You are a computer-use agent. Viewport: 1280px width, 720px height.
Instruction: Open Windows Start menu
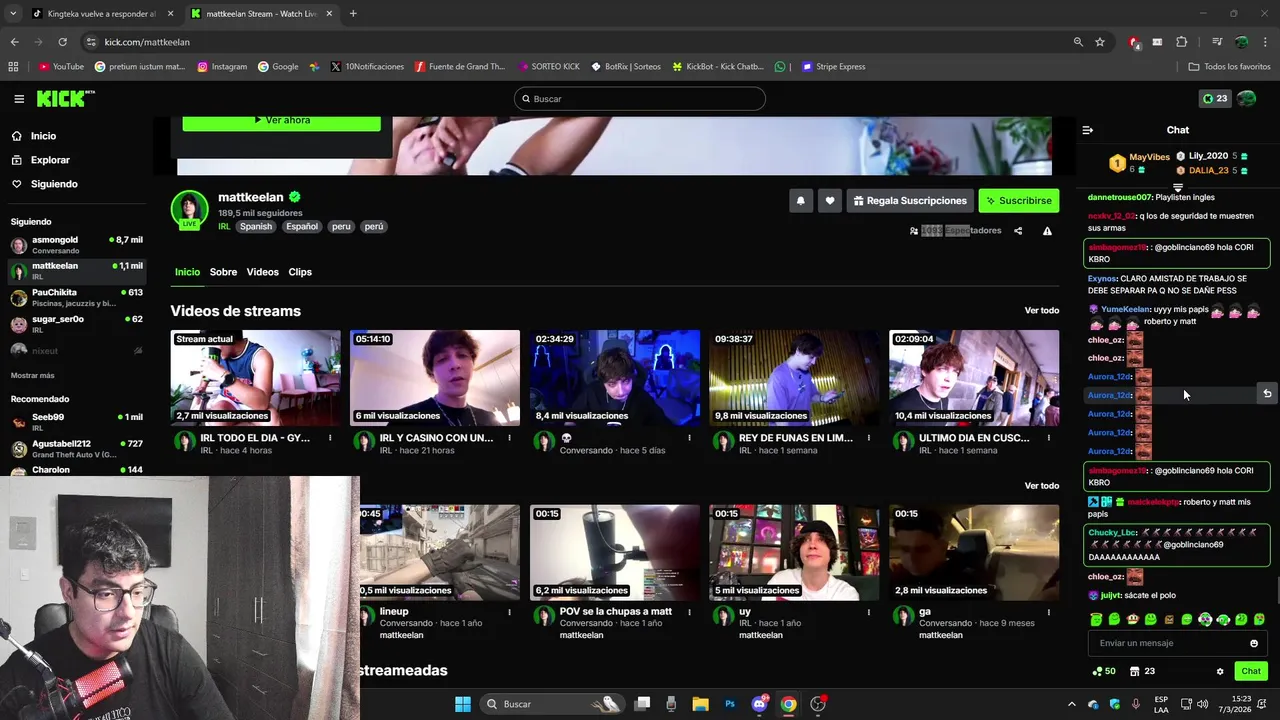tap(463, 704)
